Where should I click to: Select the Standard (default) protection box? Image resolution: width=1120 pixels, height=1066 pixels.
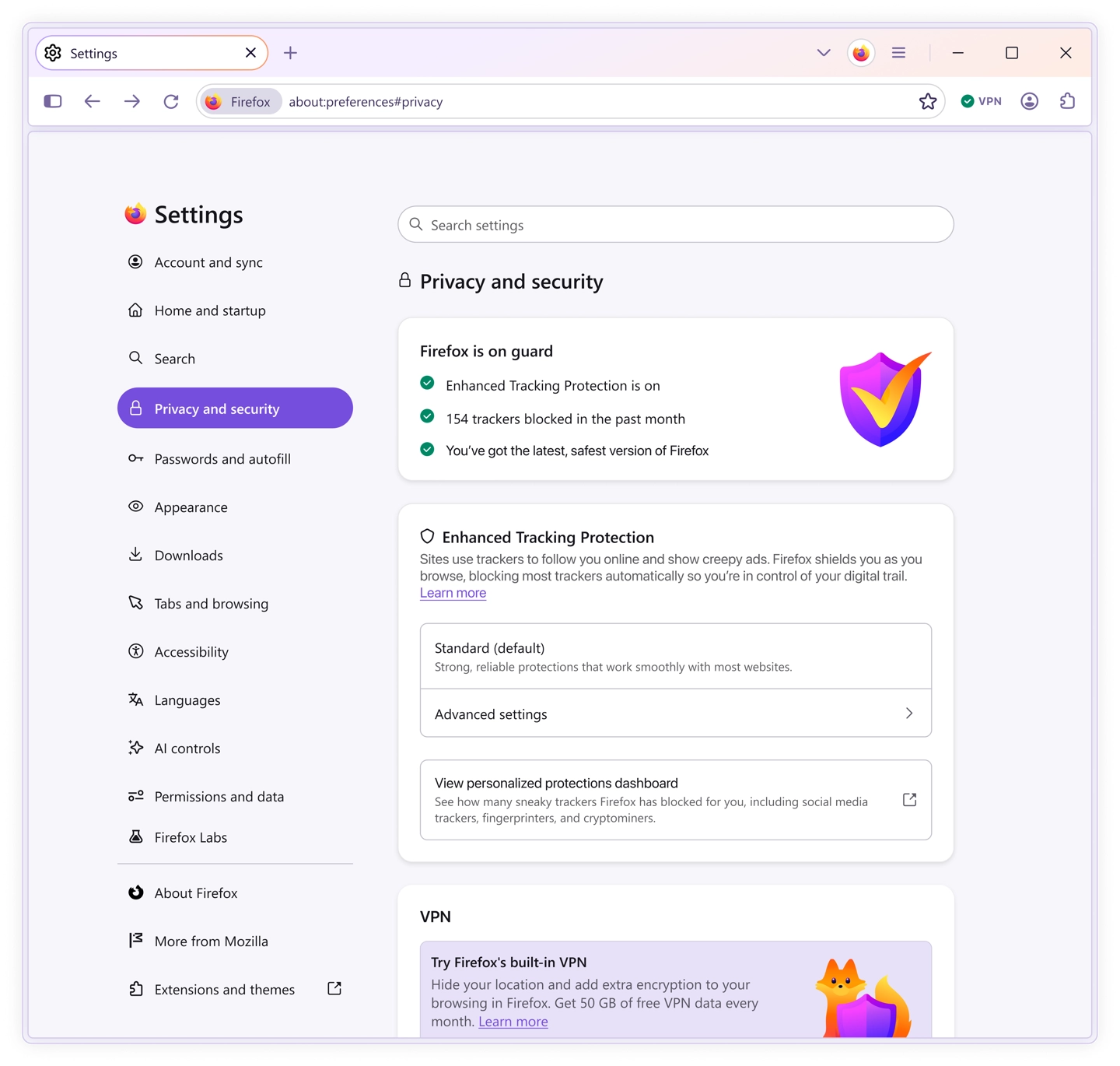(x=676, y=656)
